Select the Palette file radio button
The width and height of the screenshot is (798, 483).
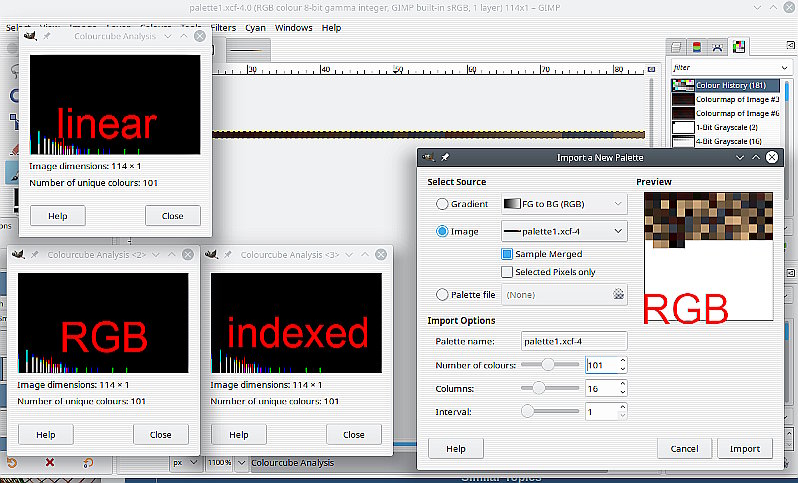442,295
